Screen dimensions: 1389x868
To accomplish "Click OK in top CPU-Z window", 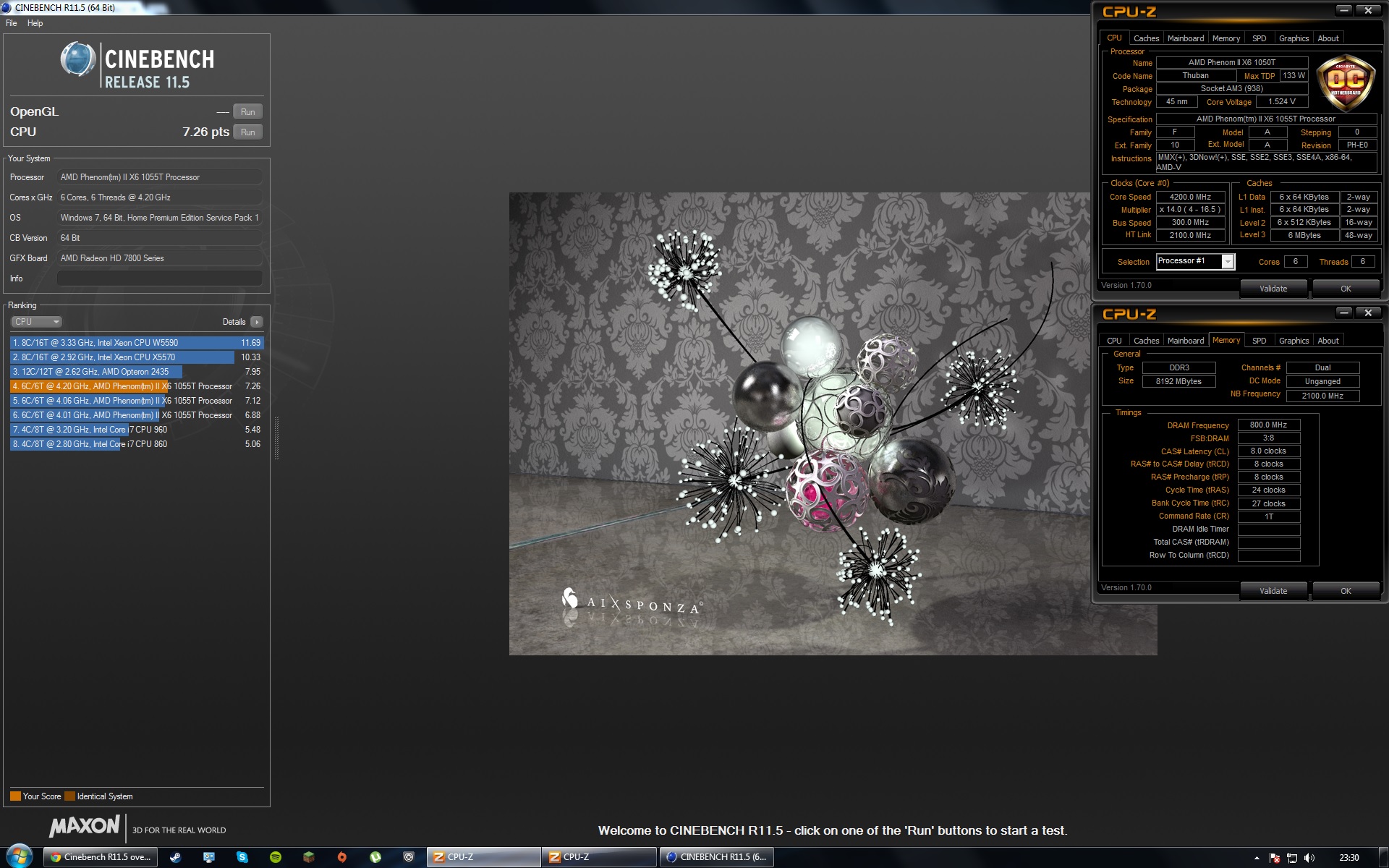I will 1346,289.
